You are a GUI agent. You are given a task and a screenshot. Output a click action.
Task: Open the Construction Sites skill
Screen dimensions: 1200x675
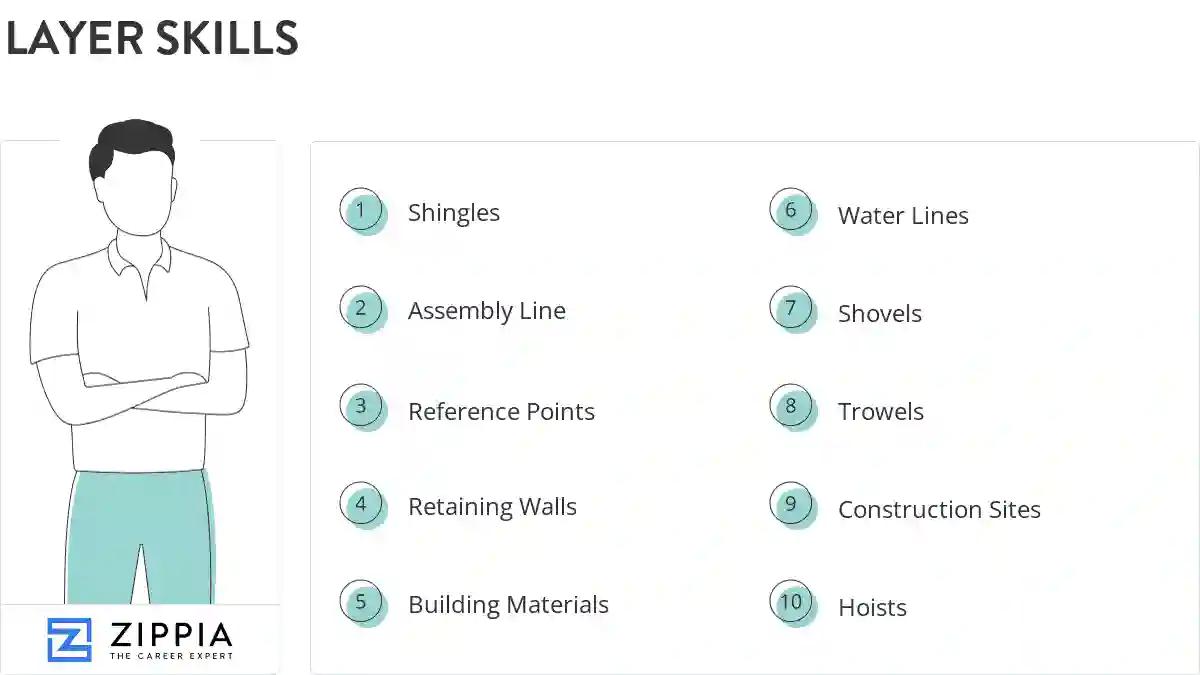coord(939,510)
